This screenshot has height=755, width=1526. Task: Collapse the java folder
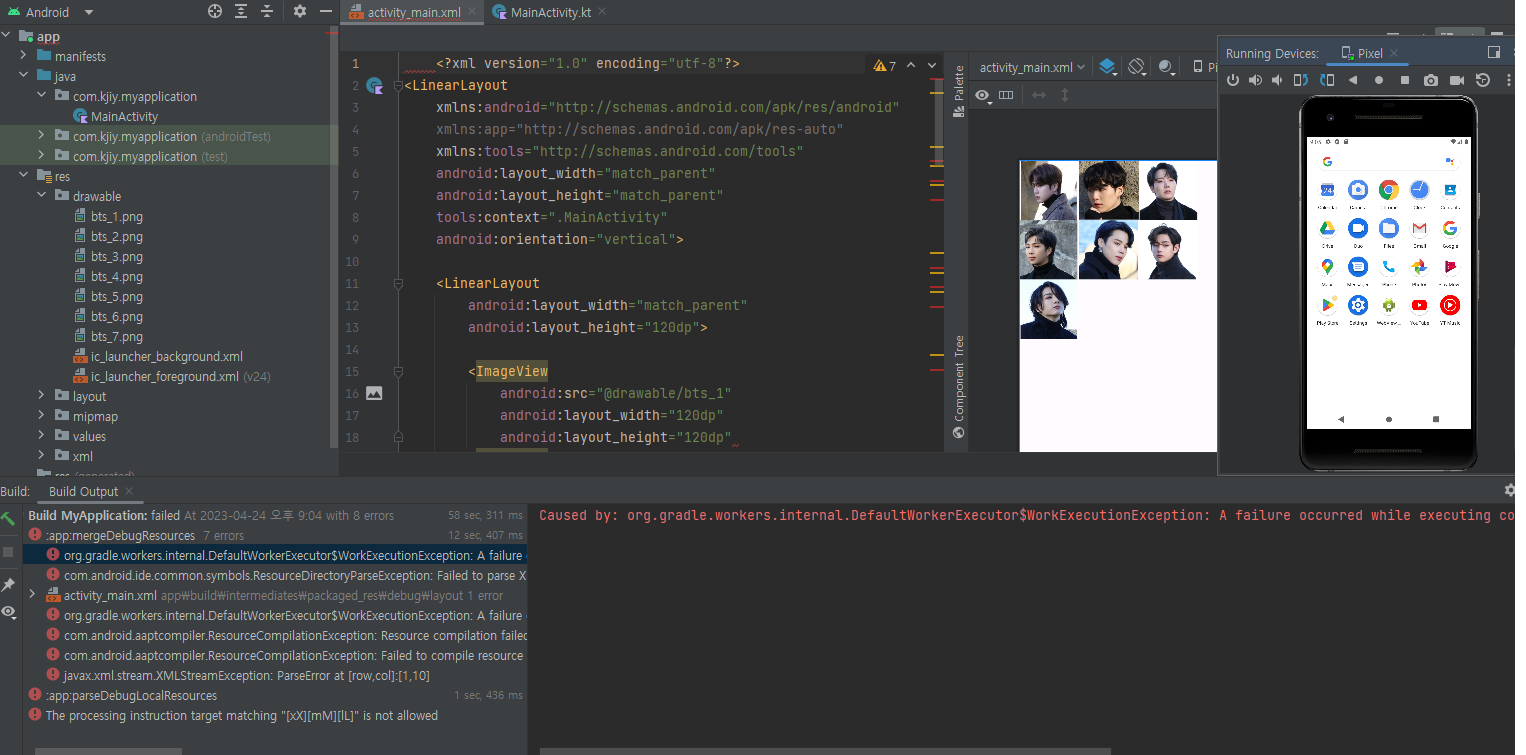click(23, 77)
